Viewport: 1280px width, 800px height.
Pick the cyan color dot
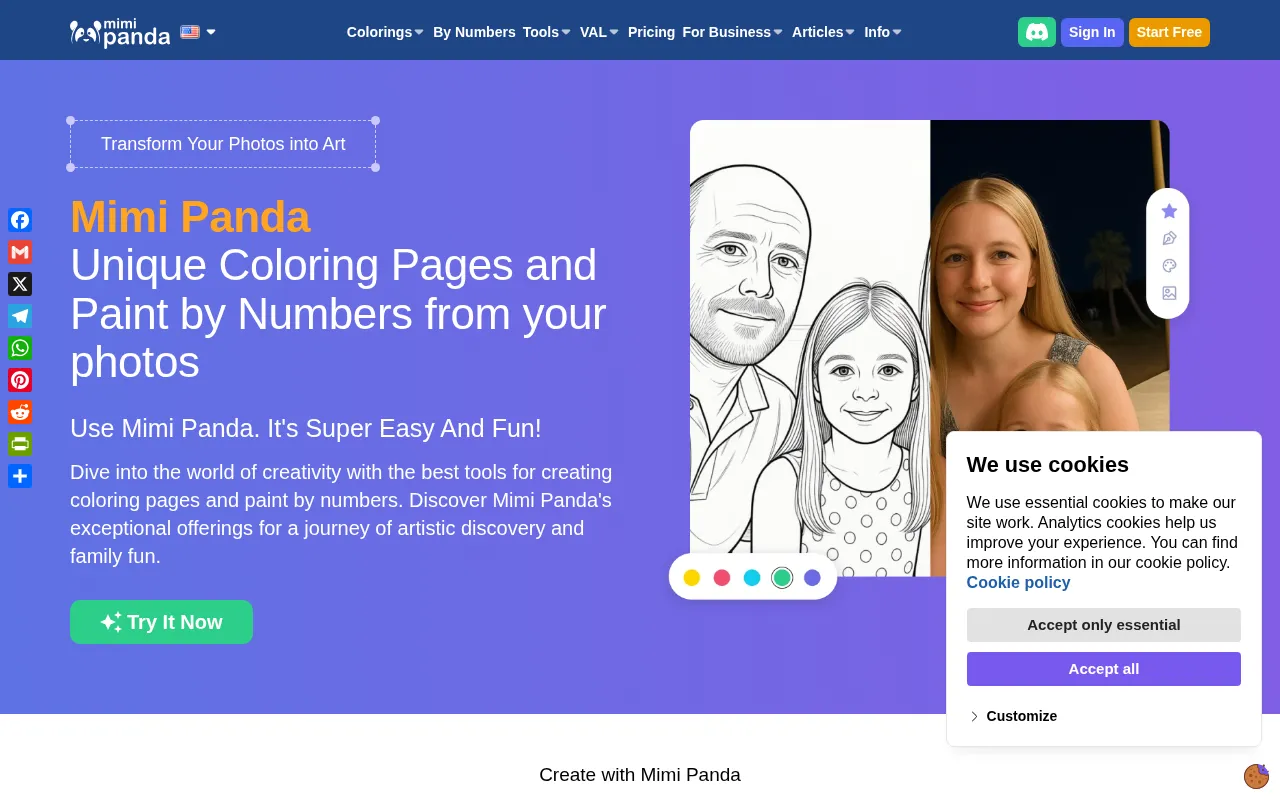coord(752,577)
